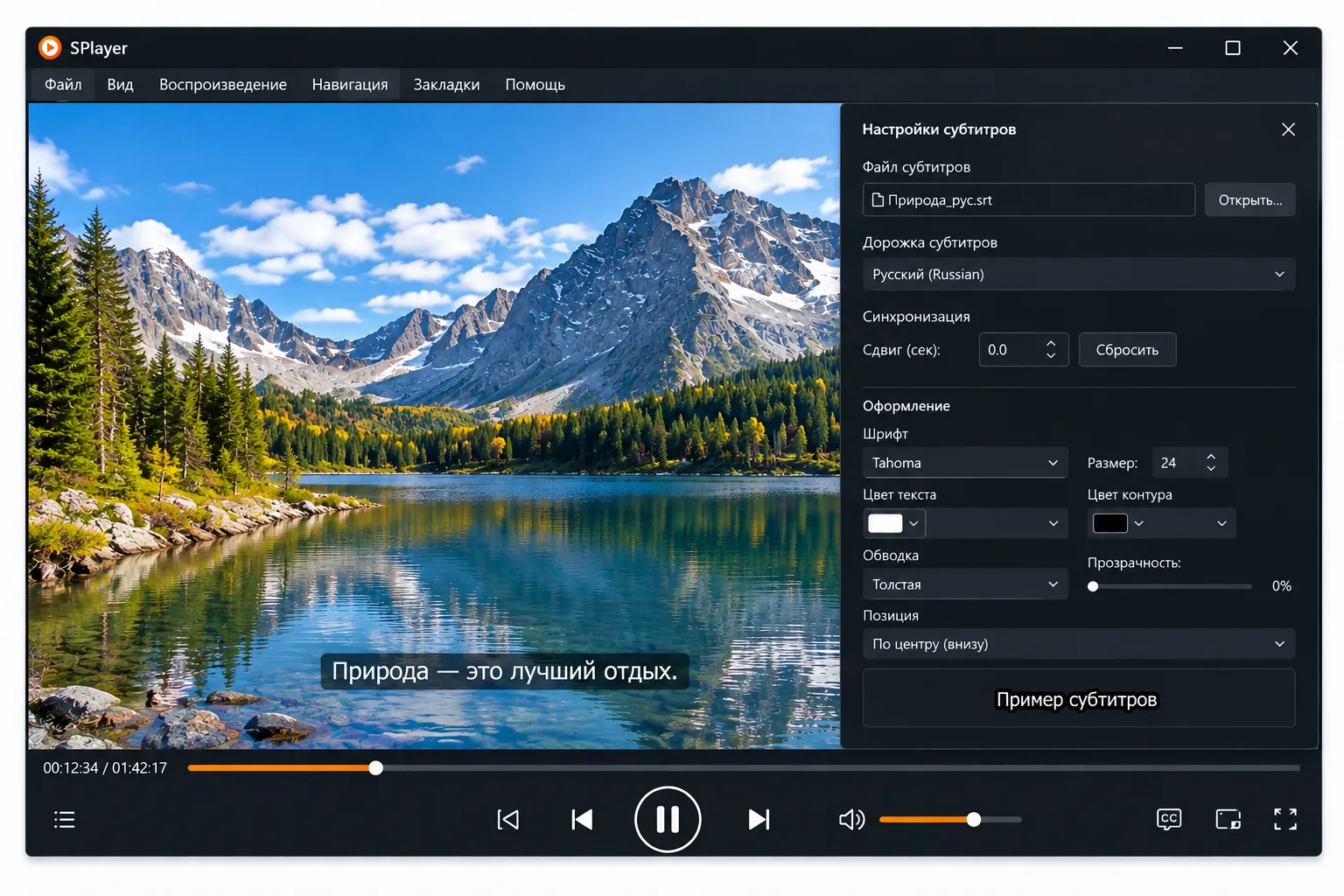Click the black outline color swatch

[1109, 523]
